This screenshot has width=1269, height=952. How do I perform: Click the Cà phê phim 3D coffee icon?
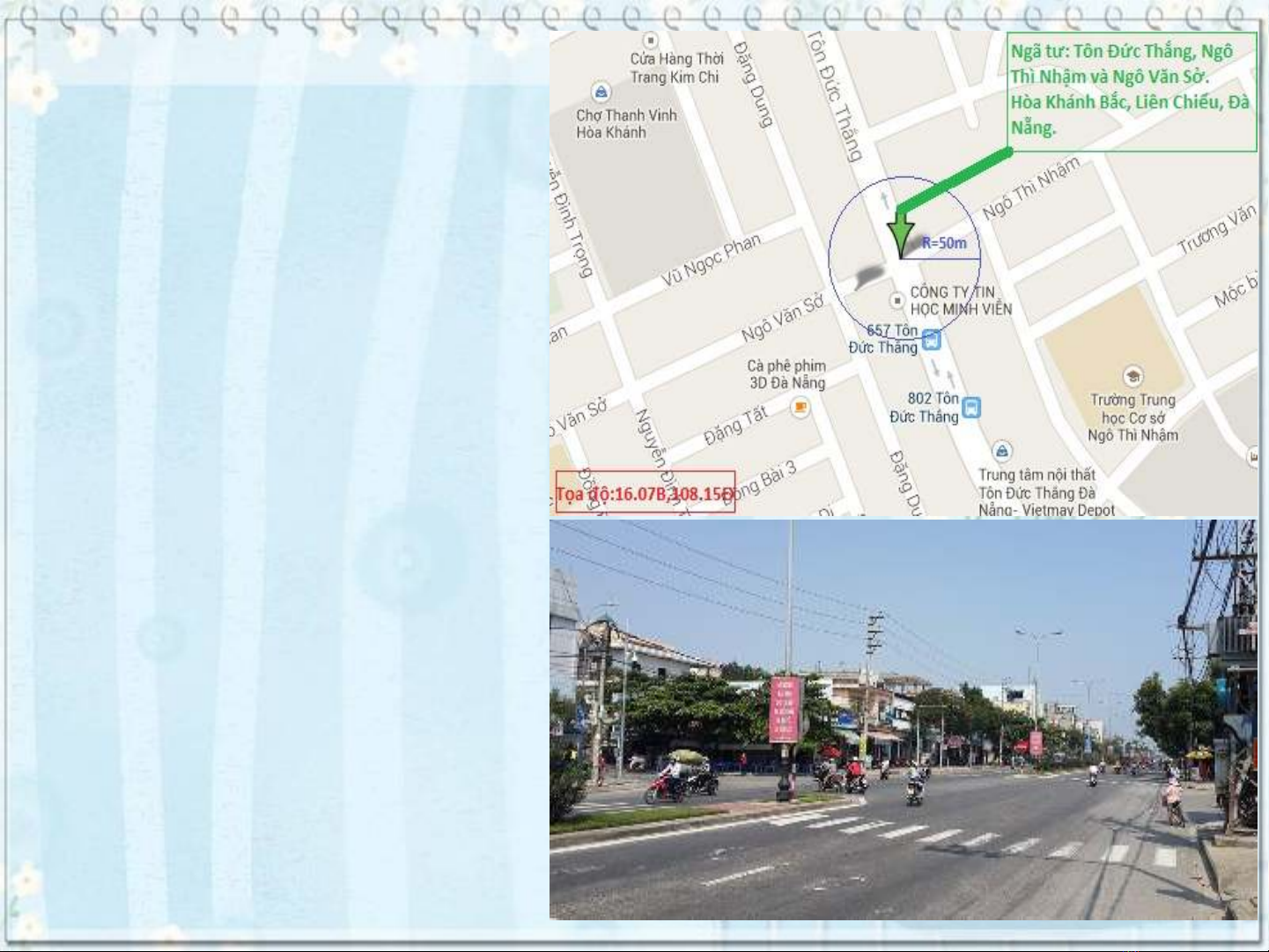tap(800, 407)
